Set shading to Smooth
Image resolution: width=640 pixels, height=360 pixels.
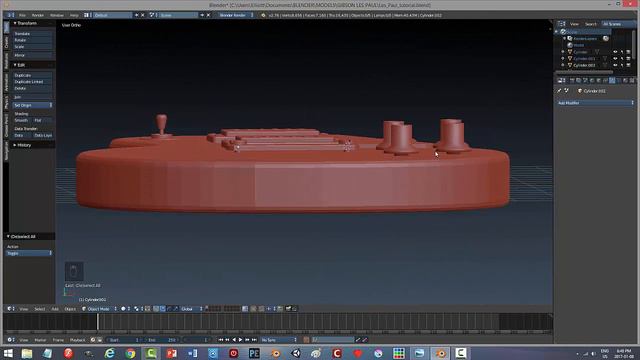pyautogui.click(x=22, y=120)
